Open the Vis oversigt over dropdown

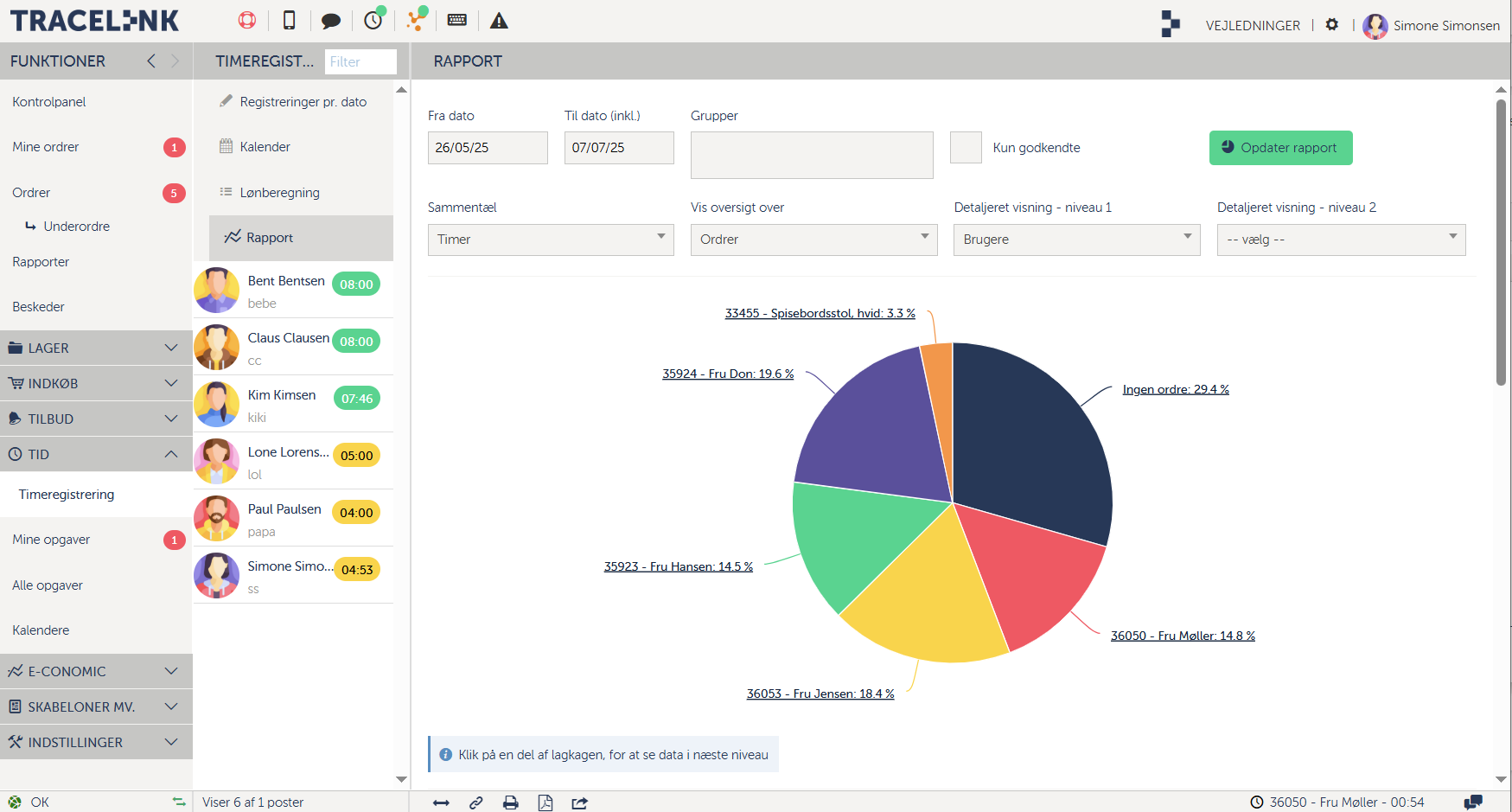(x=813, y=240)
